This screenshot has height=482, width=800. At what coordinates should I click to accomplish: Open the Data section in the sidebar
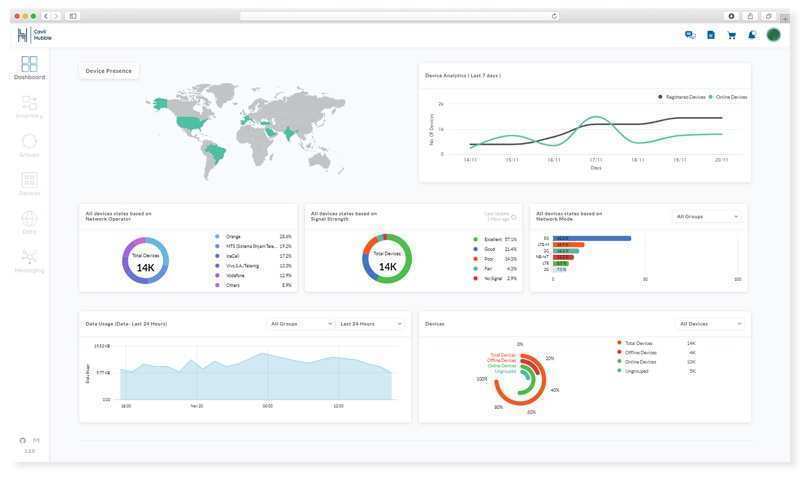pos(29,222)
